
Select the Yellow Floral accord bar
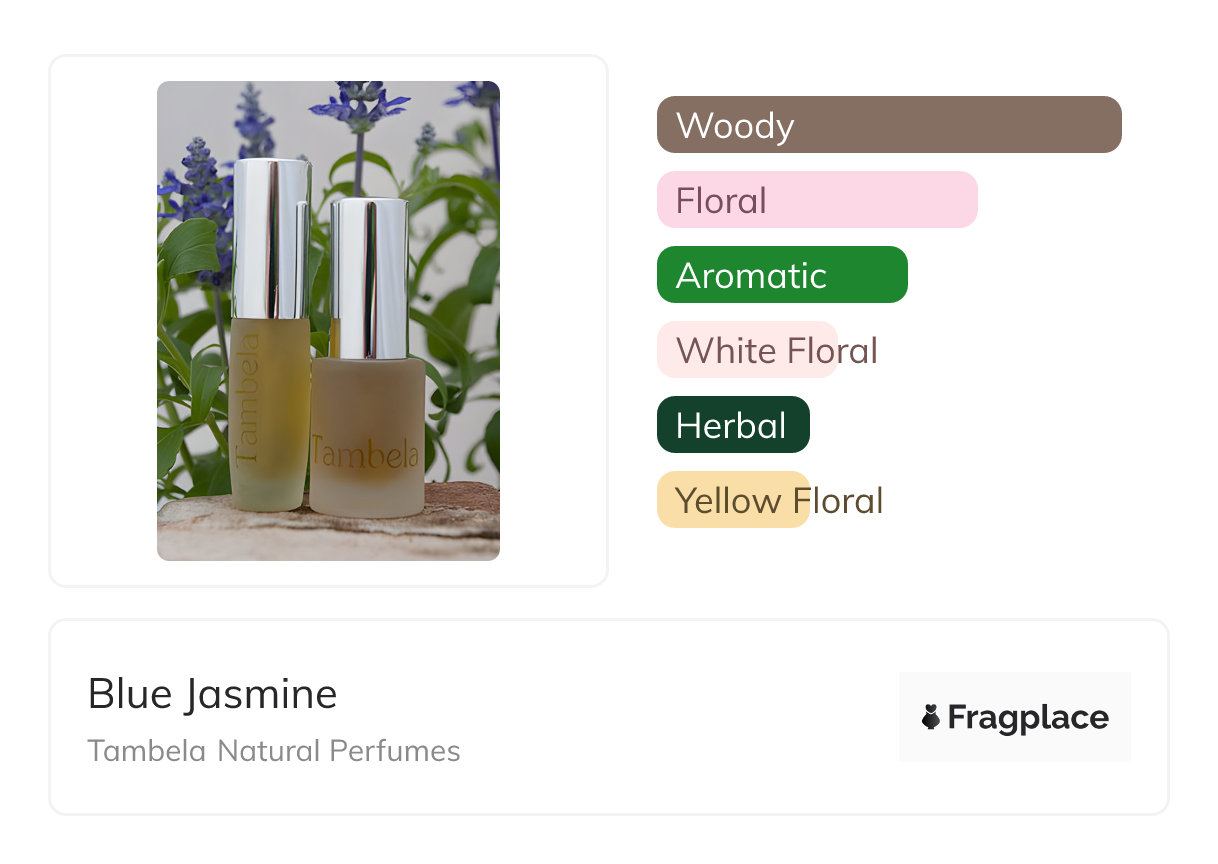733,500
